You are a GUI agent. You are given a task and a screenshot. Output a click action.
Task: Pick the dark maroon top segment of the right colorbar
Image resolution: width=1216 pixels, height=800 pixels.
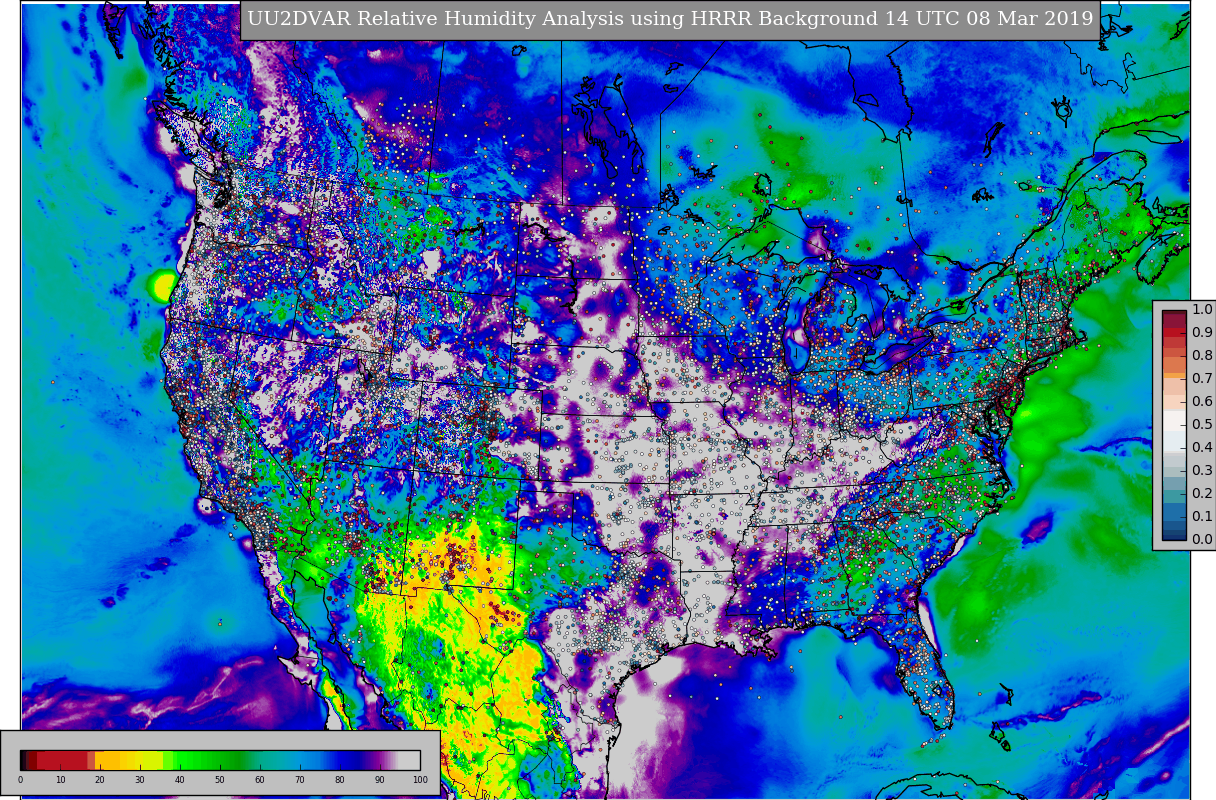(x=1174, y=319)
